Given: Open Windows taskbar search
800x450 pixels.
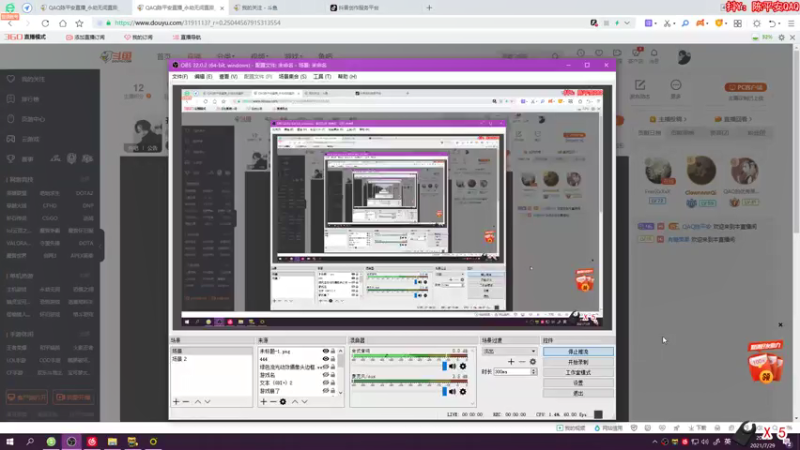Looking at the screenshot, I should (x=30, y=441).
